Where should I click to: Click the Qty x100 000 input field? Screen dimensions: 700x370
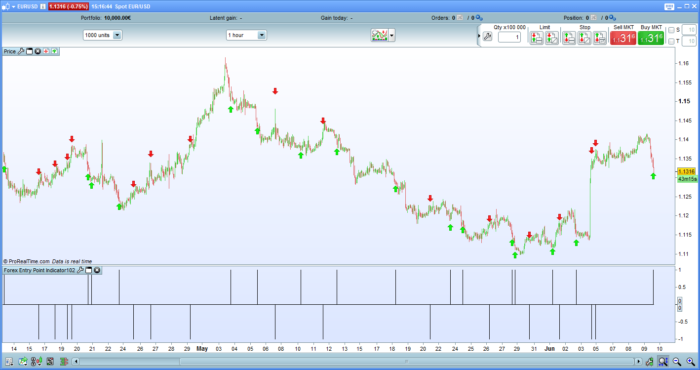click(x=509, y=37)
